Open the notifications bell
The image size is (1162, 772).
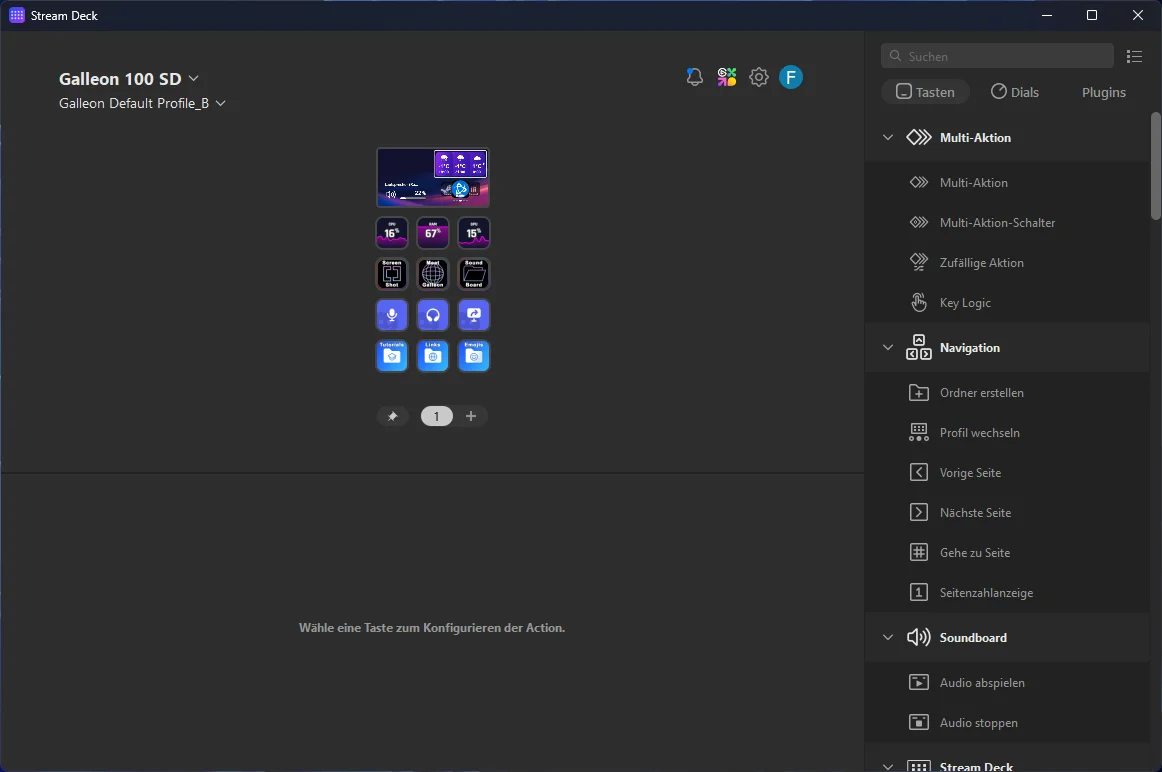(x=694, y=76)
